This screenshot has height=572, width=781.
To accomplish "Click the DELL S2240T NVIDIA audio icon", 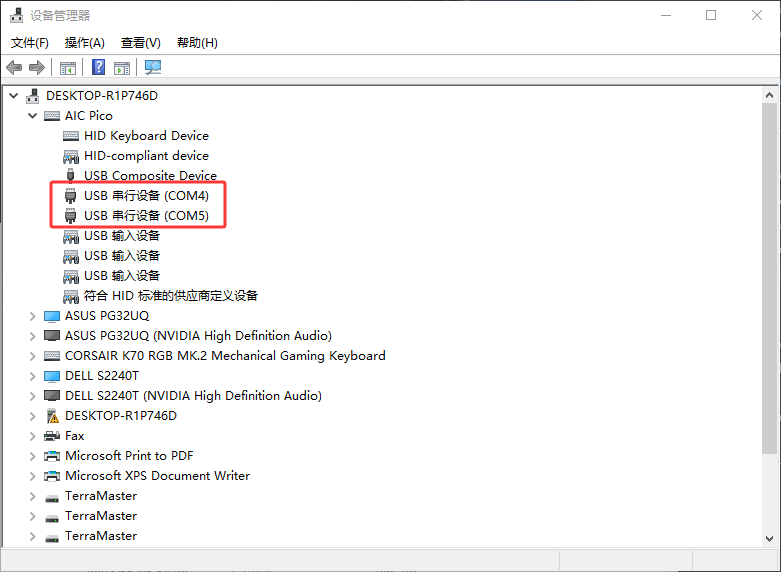I will (52, 396).
